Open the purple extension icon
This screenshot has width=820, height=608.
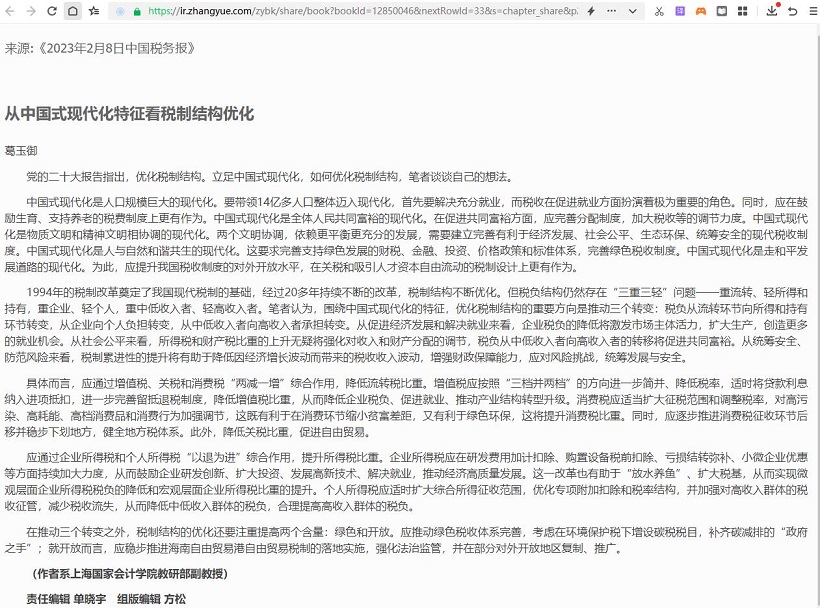[679, 11]
